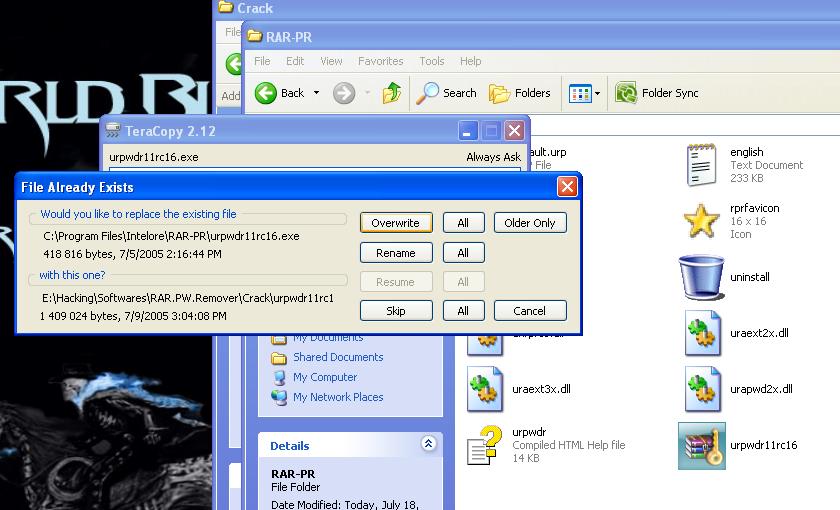Click the All button next to Rename

pos(463,253)
